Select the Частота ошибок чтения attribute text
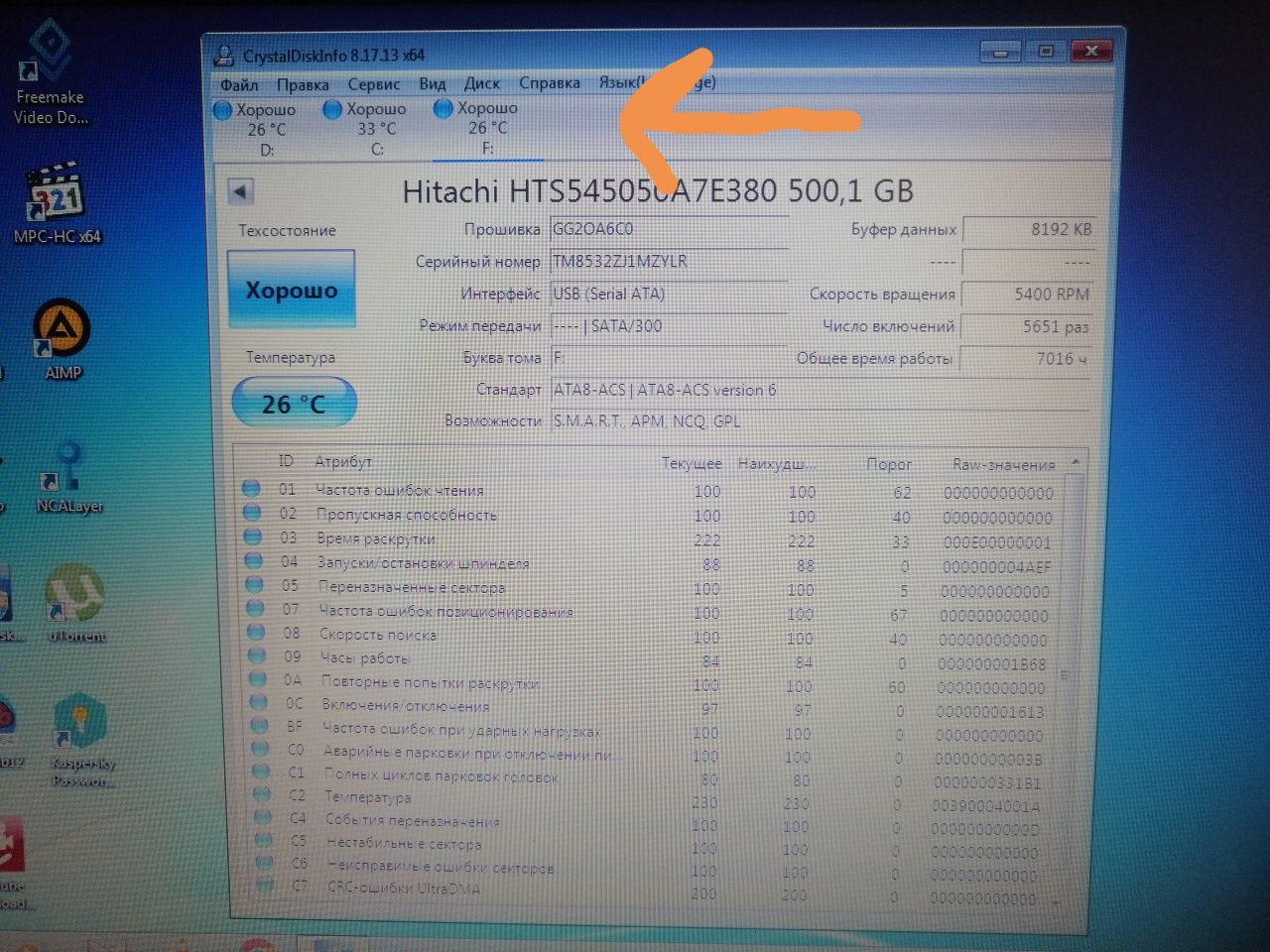 (x=400, y=490)
